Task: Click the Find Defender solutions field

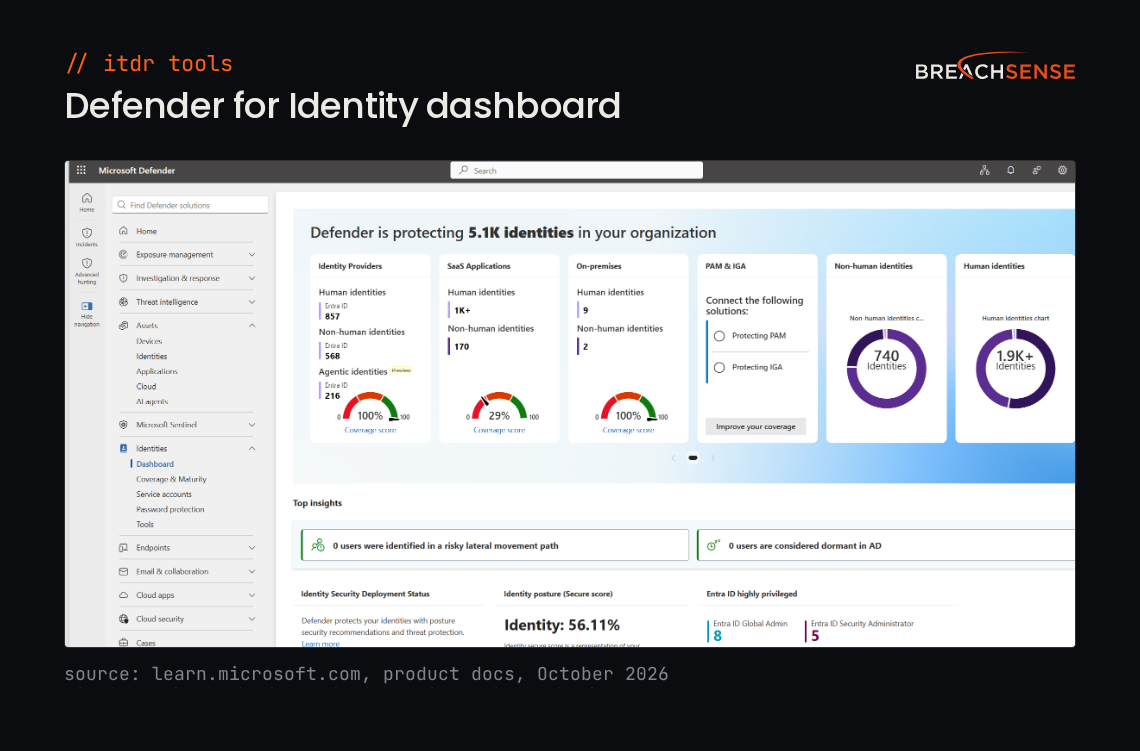Action: [x=190, y=205]
